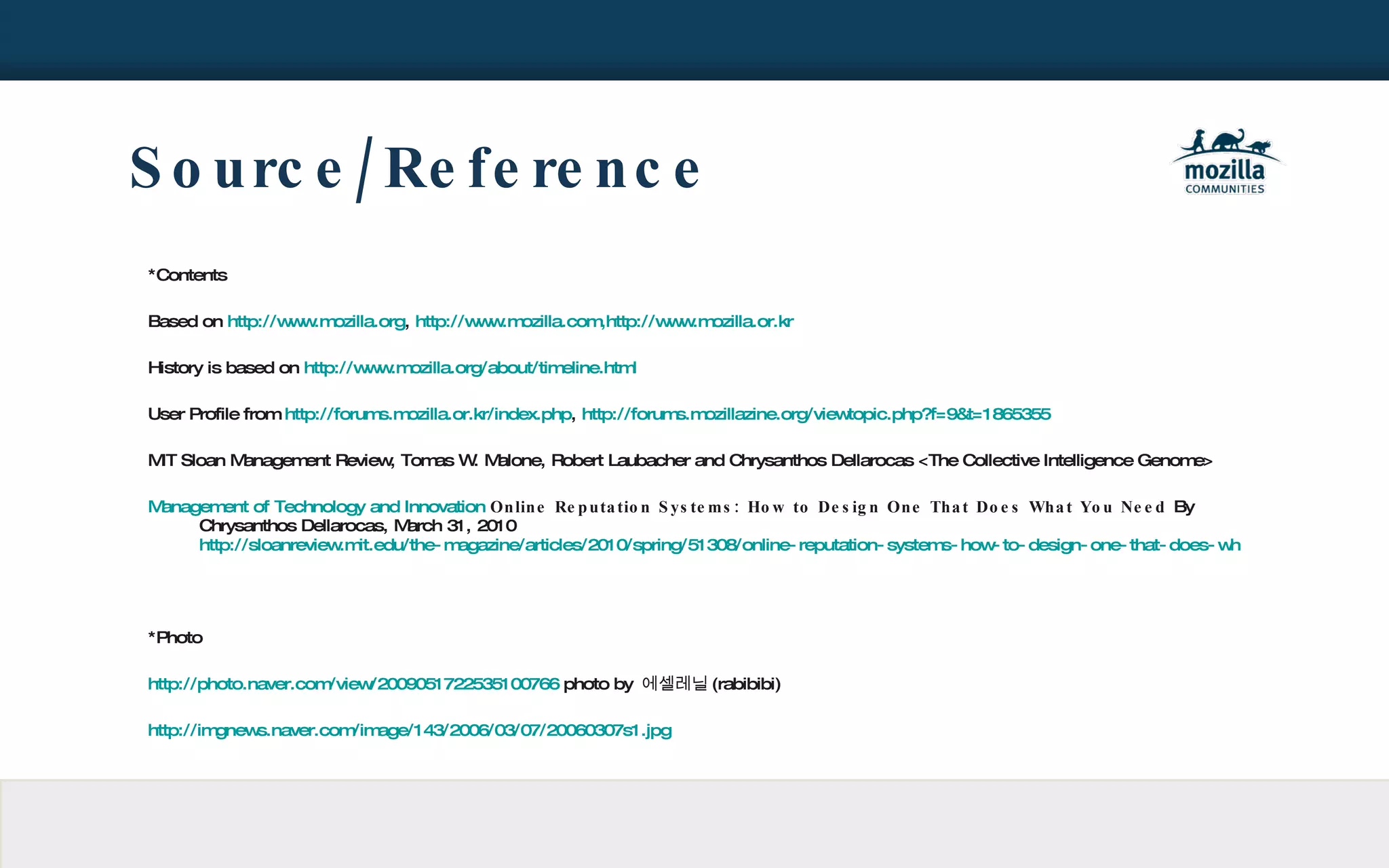Click the Mozilla Communities logo
Screen dimensions: 1389x868
tap(1226, 162)
